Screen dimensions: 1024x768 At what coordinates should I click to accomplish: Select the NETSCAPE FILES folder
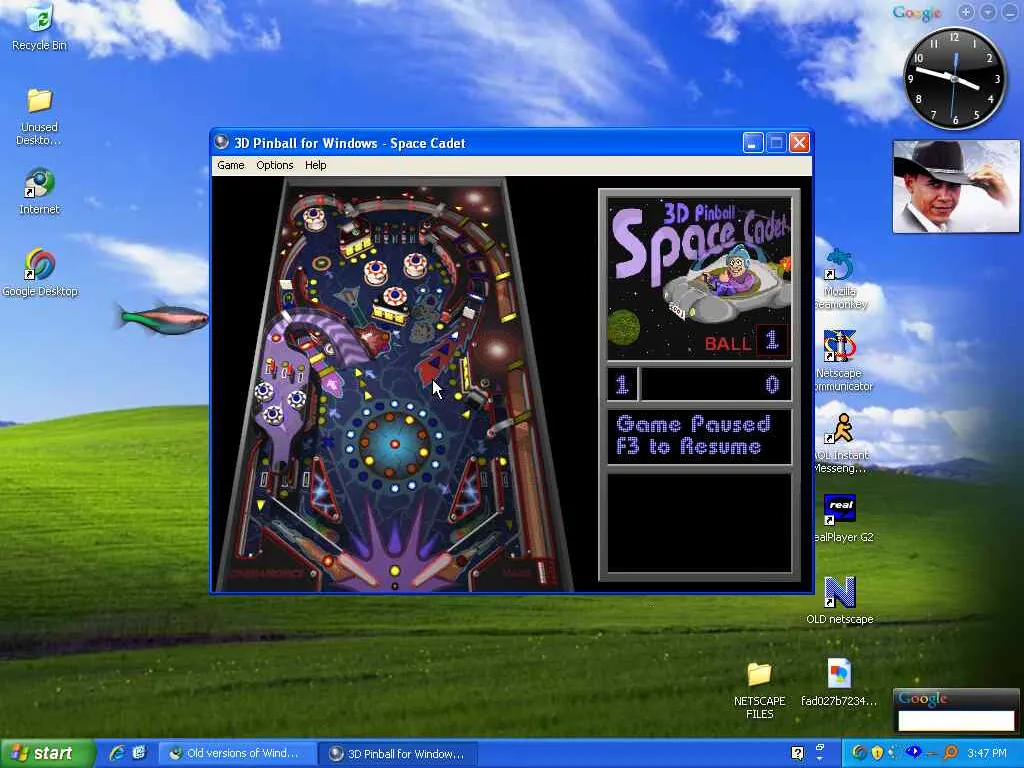pos(760,690)
